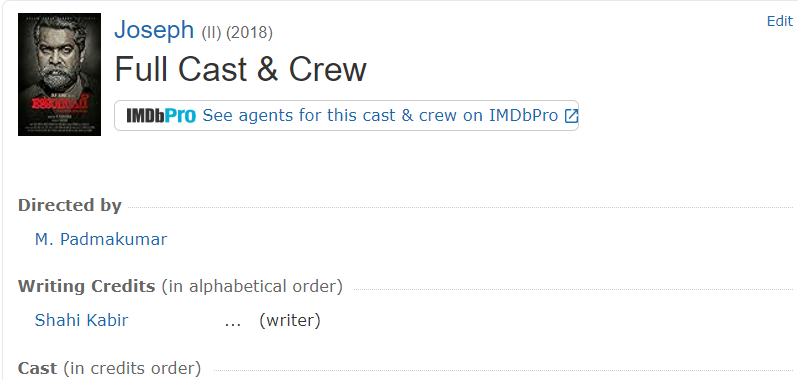Click the ellipsis beside Shahi Kabir
Image resolution: width=798 pixels, height=380 pixels.
point(233,323)
